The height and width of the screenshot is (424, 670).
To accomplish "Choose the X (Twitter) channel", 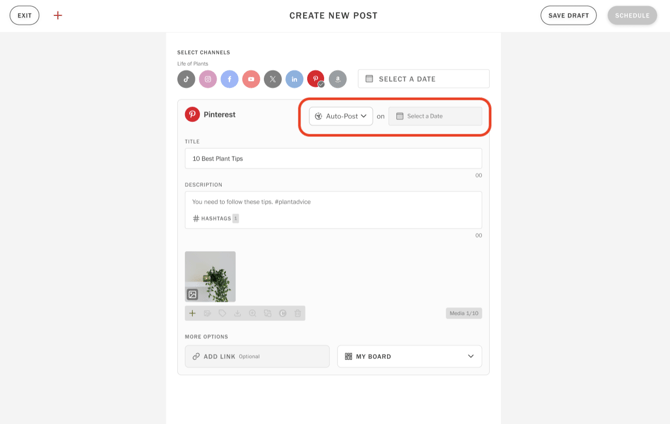I will pyautogui.click(x=272, y=79).
